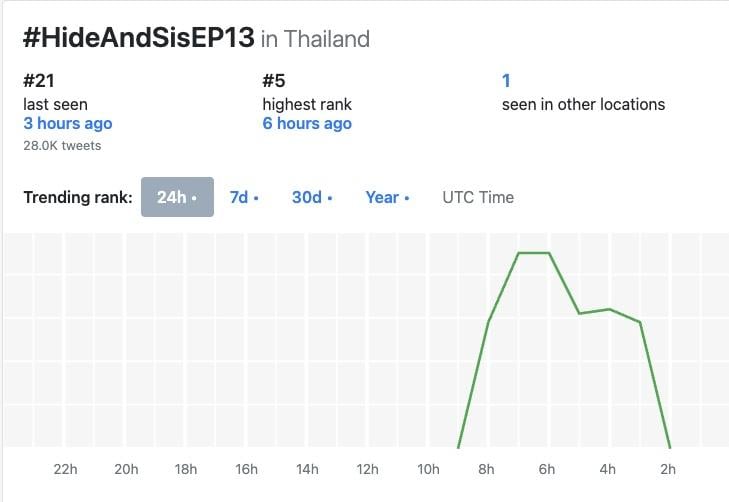Click the 22h label on the time axis
The height and width of the screenshot is (502, 729).
click(x=66, y=469)
